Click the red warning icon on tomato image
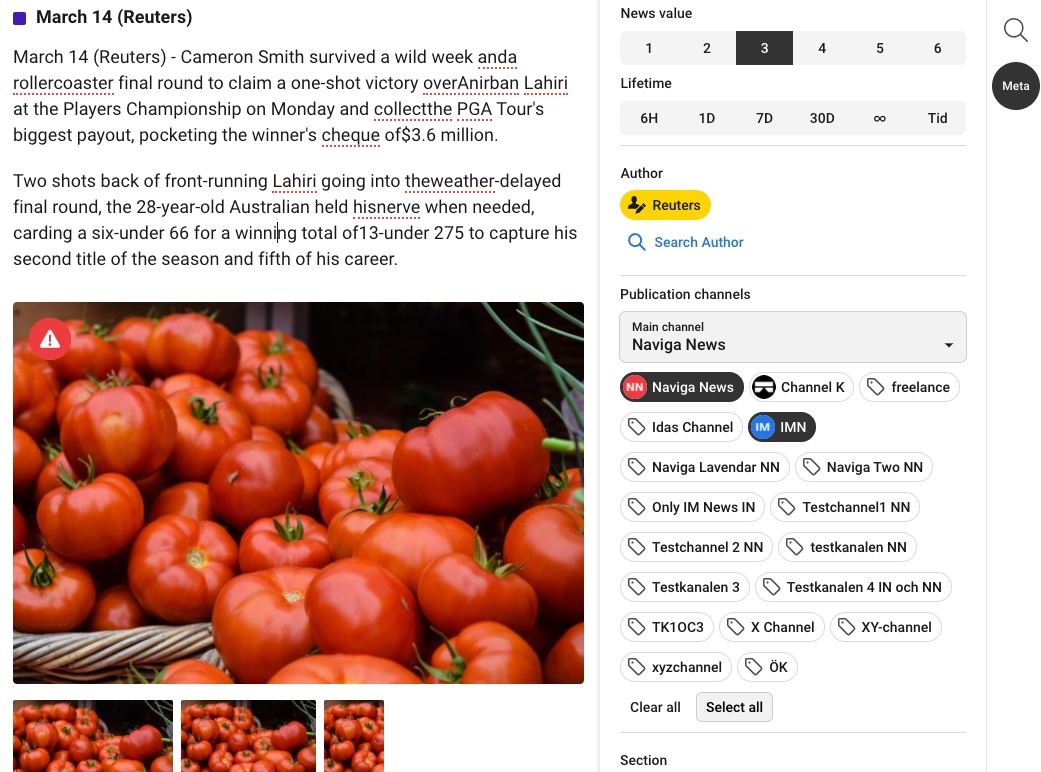 coord(50,339)
